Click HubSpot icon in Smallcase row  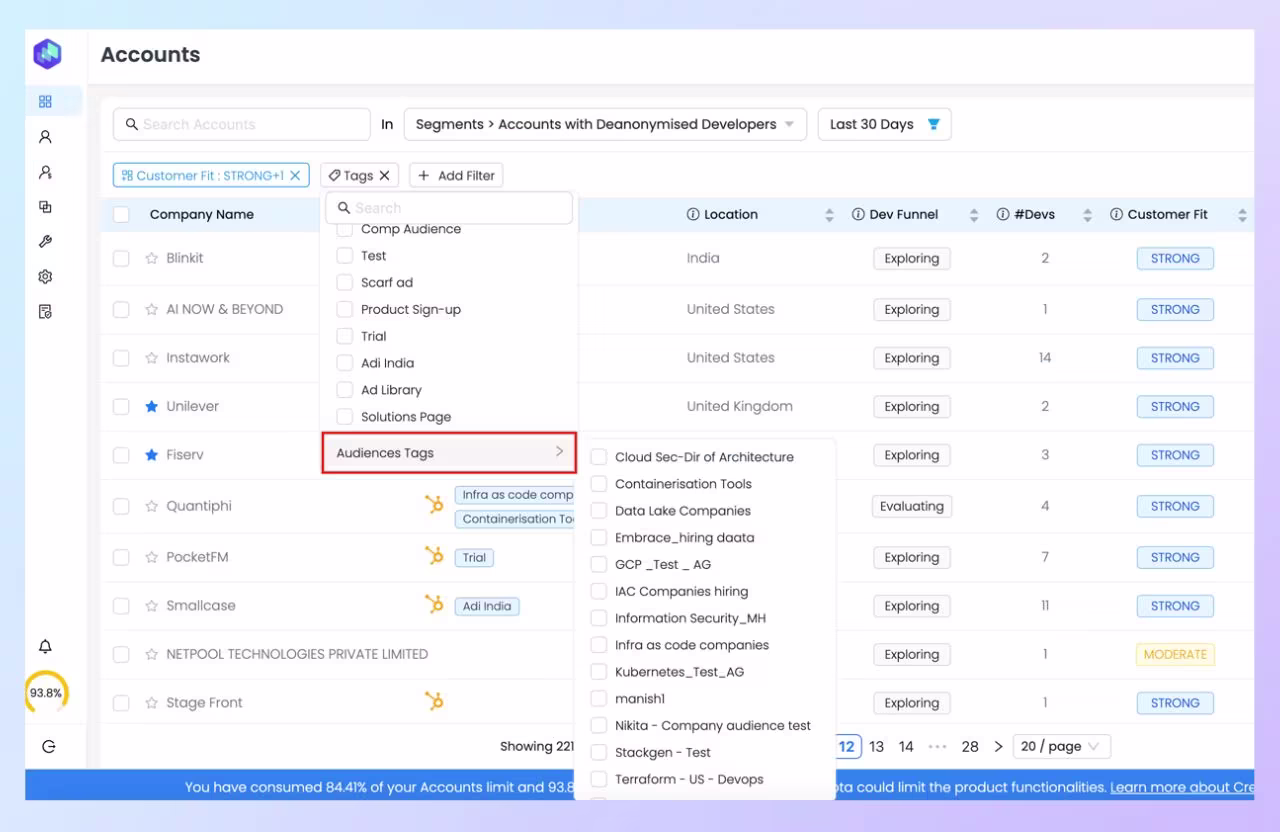tap(434, 605)
